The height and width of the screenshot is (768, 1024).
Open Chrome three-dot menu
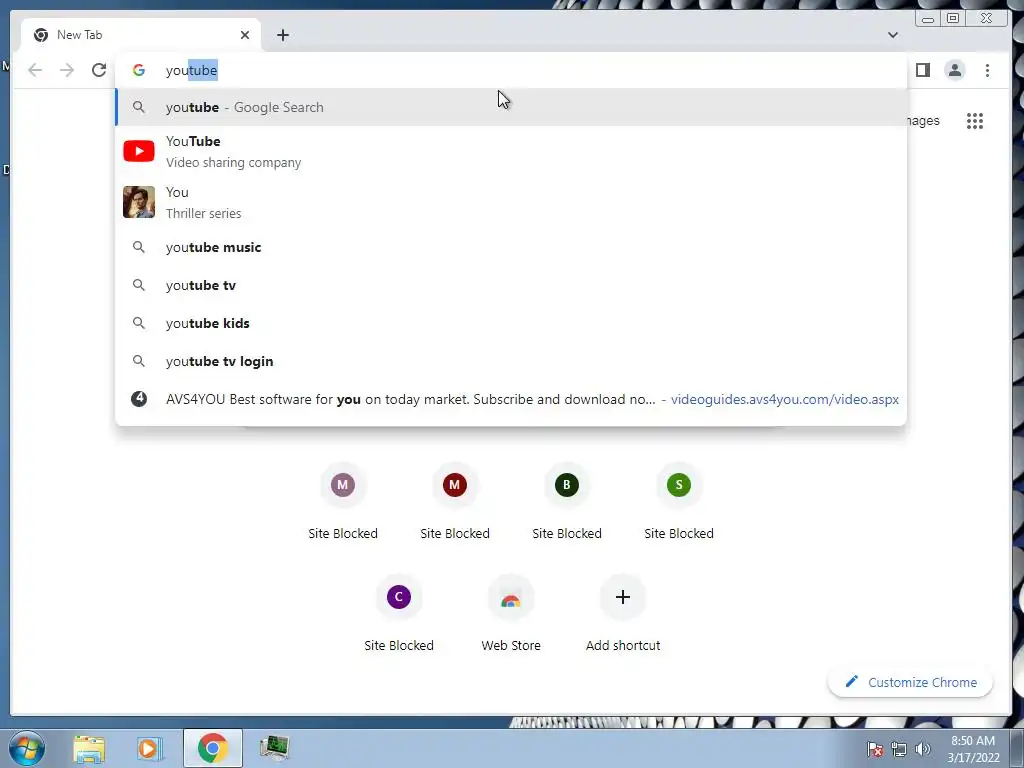click(x=987, y=70)
